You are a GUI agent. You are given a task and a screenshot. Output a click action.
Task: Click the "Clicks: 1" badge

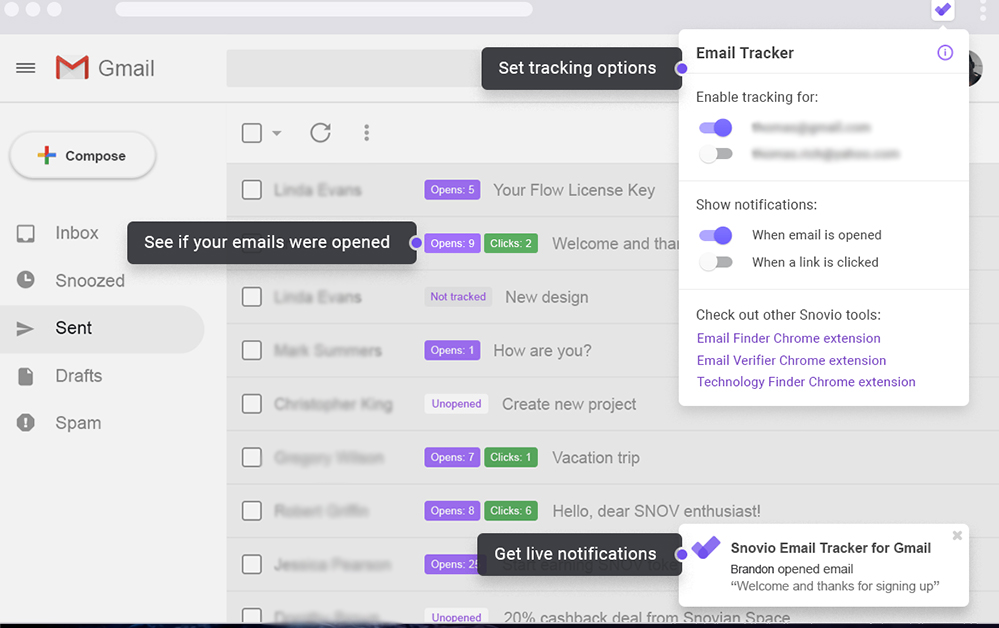510,457
